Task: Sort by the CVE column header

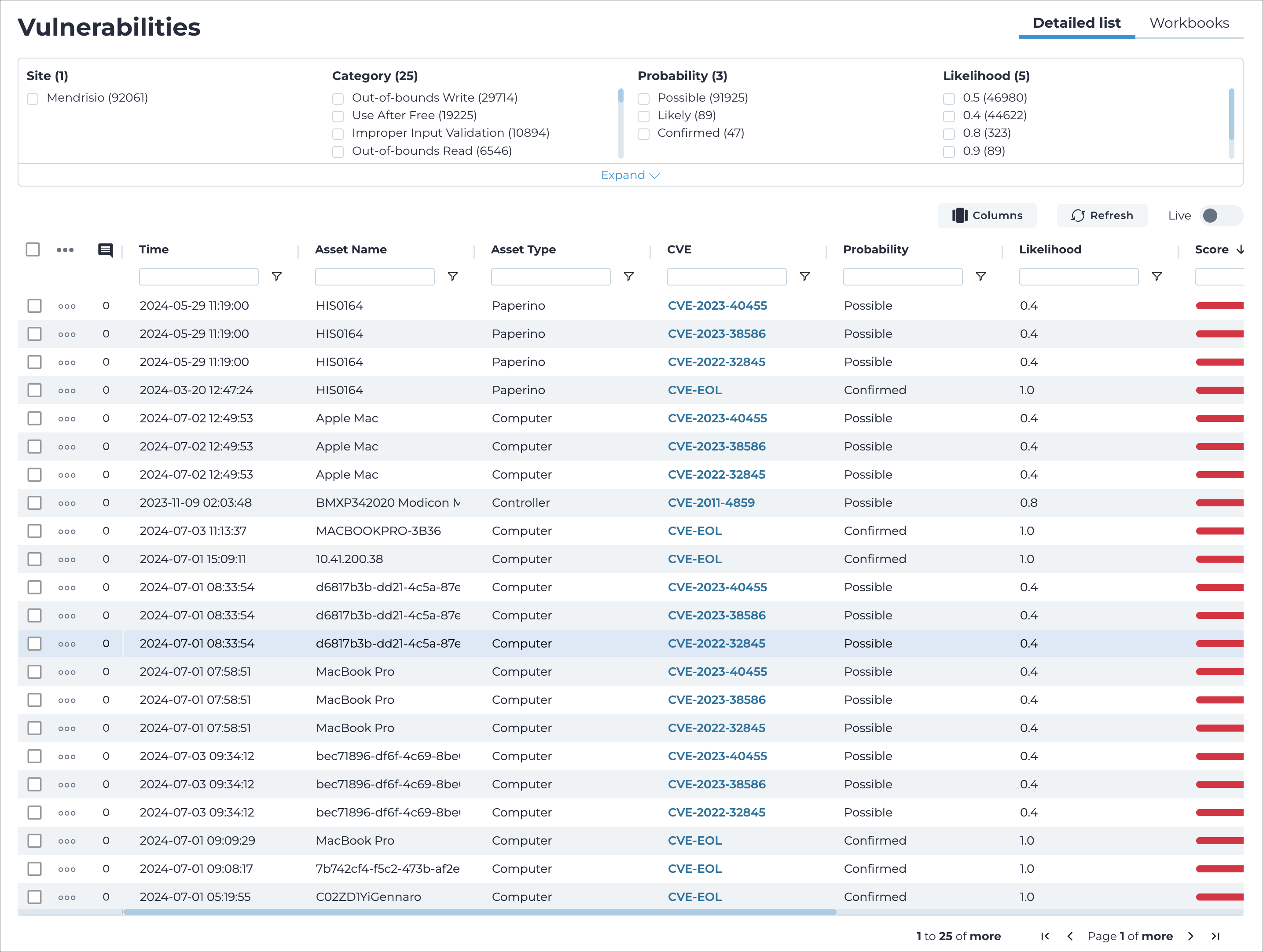Action: [679, 249]
